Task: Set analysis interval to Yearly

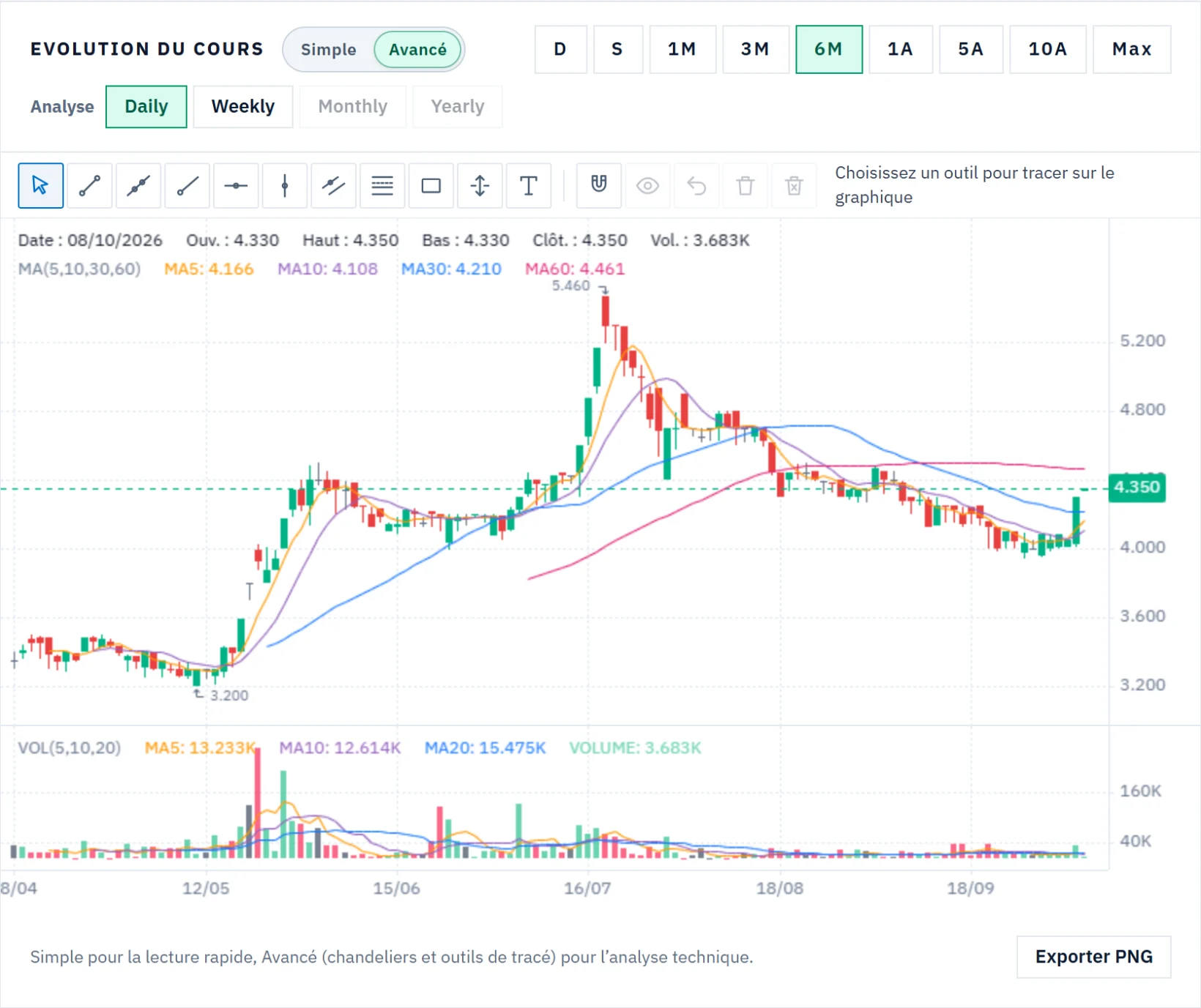Action: (458, 107)
